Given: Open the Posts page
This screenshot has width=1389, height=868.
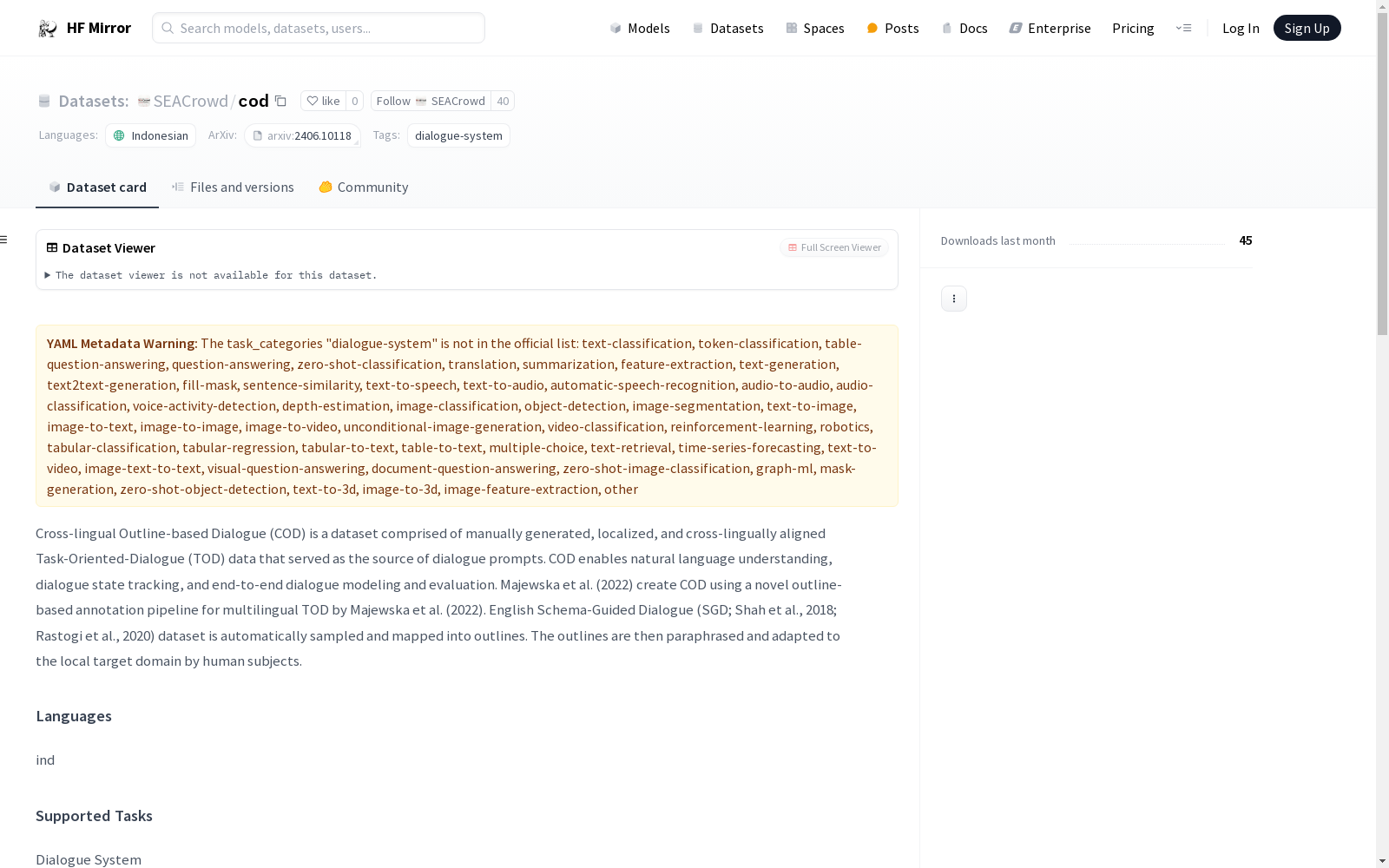Looking at the screenshot, I should (x=892, y=28).
